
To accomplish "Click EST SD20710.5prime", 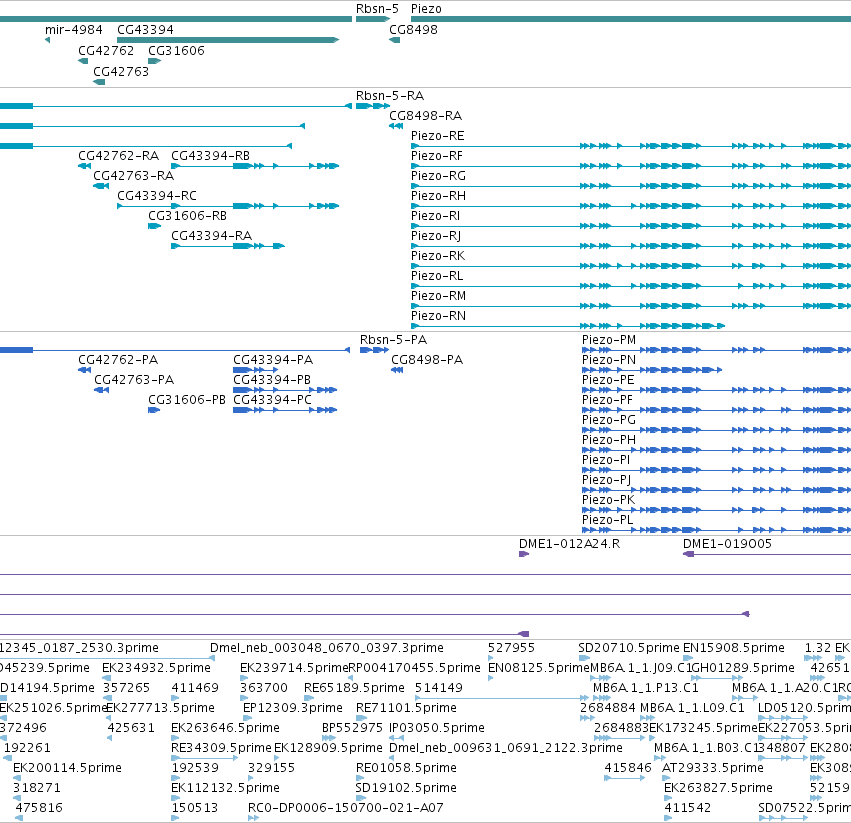I will tap(628, 648).
